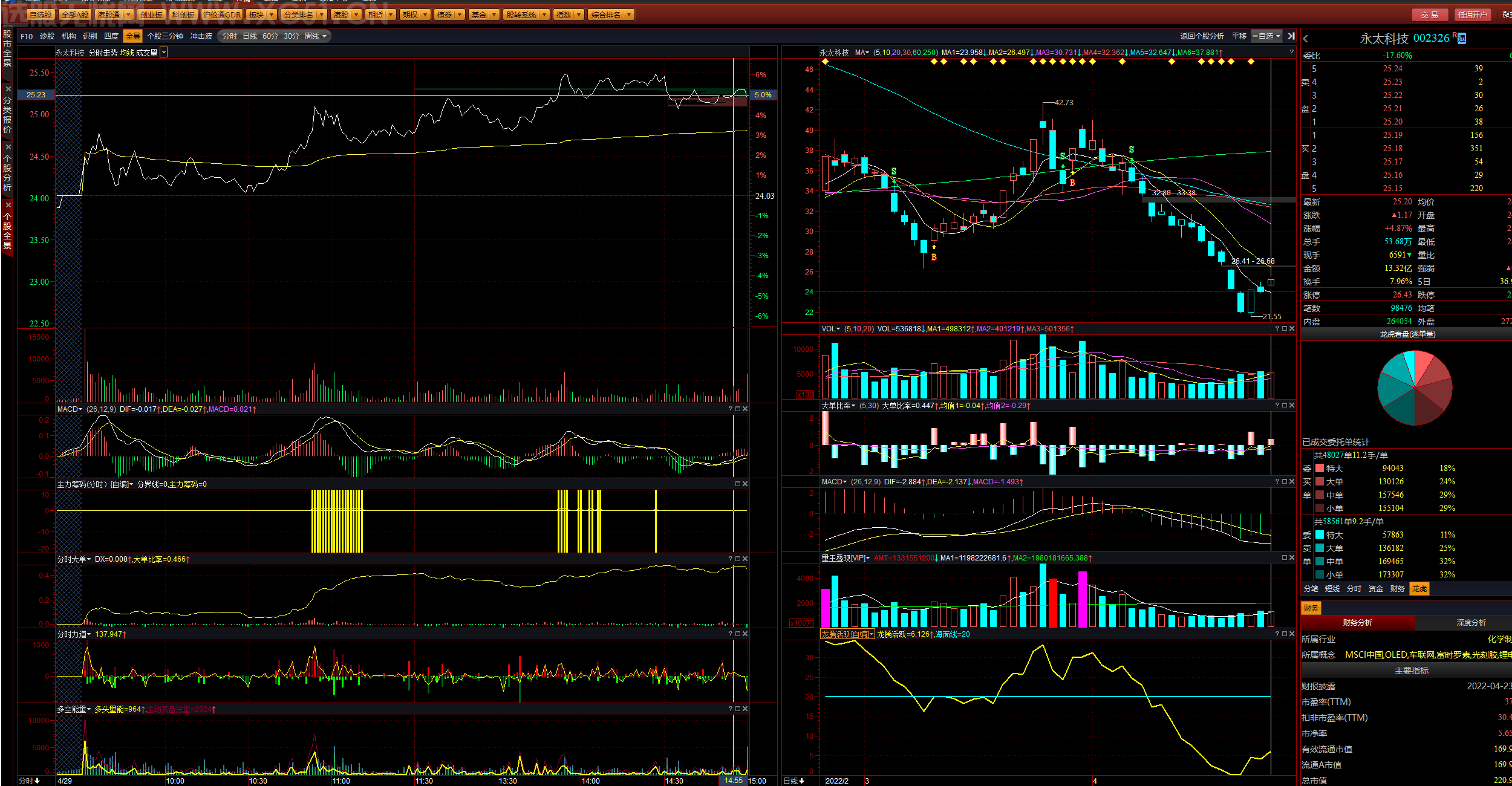Image resolution: width=1512 pixels, height=786 pixels.
Task: Click the 14:55 time axis marker
Action: pos(734,781)
